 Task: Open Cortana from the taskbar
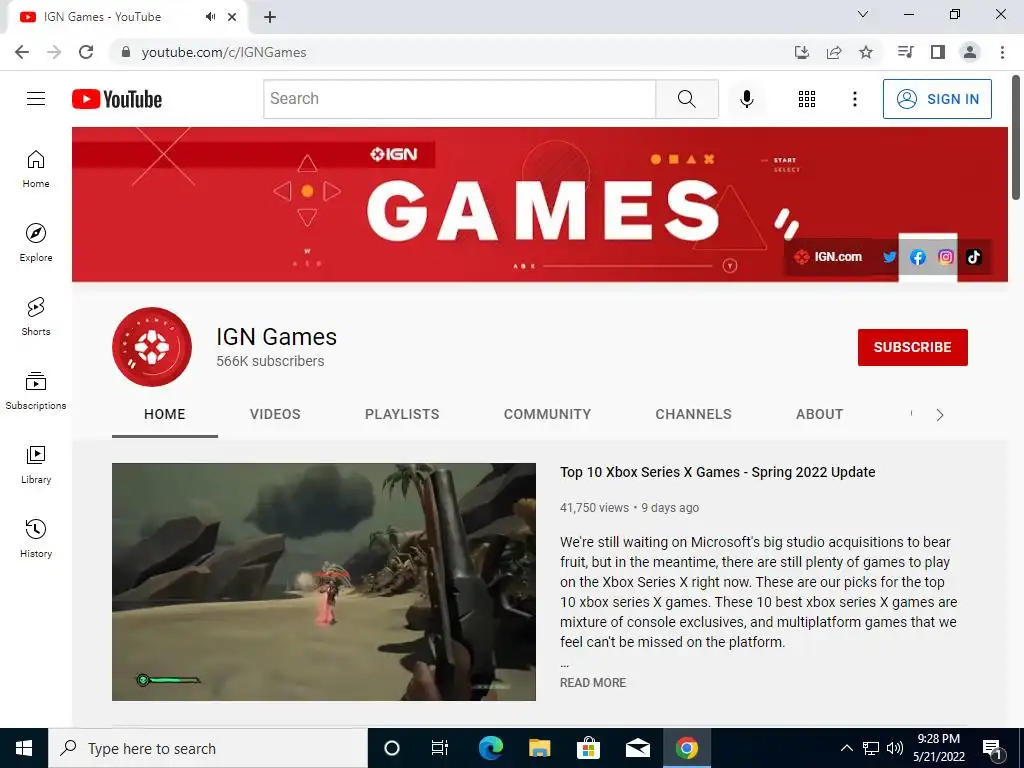coord(392,748)
